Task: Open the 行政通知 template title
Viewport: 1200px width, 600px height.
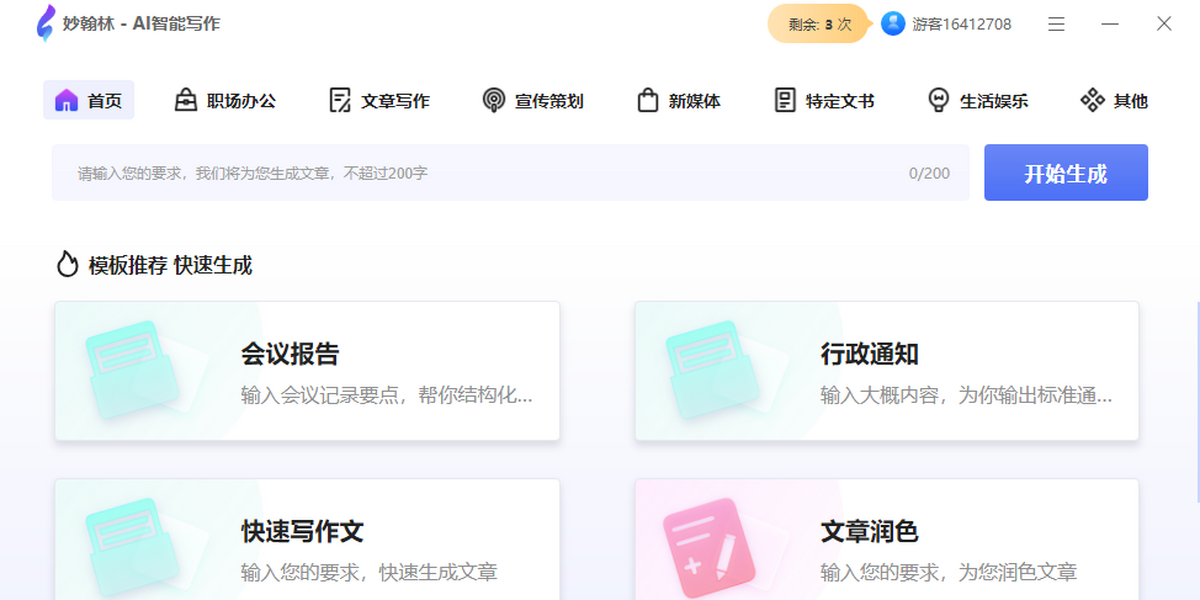Action: (x=870, y=354)
